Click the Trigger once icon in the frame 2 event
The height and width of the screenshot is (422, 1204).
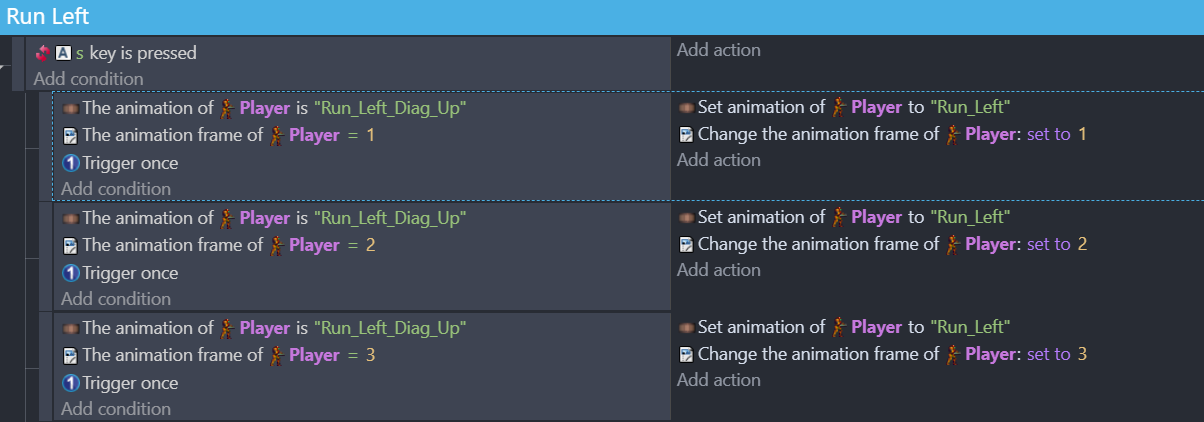click(70, 273)
